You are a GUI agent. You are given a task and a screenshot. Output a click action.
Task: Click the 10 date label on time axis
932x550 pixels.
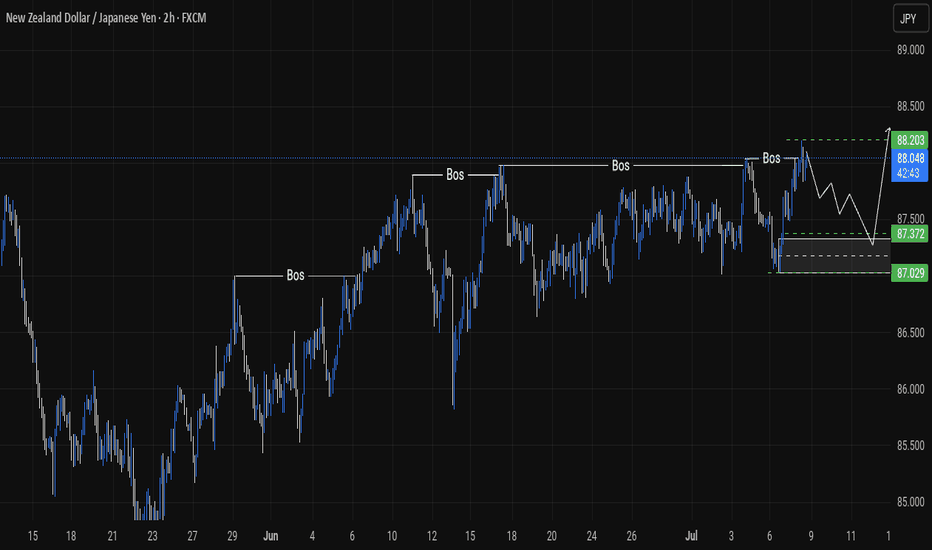click(392, 536)
